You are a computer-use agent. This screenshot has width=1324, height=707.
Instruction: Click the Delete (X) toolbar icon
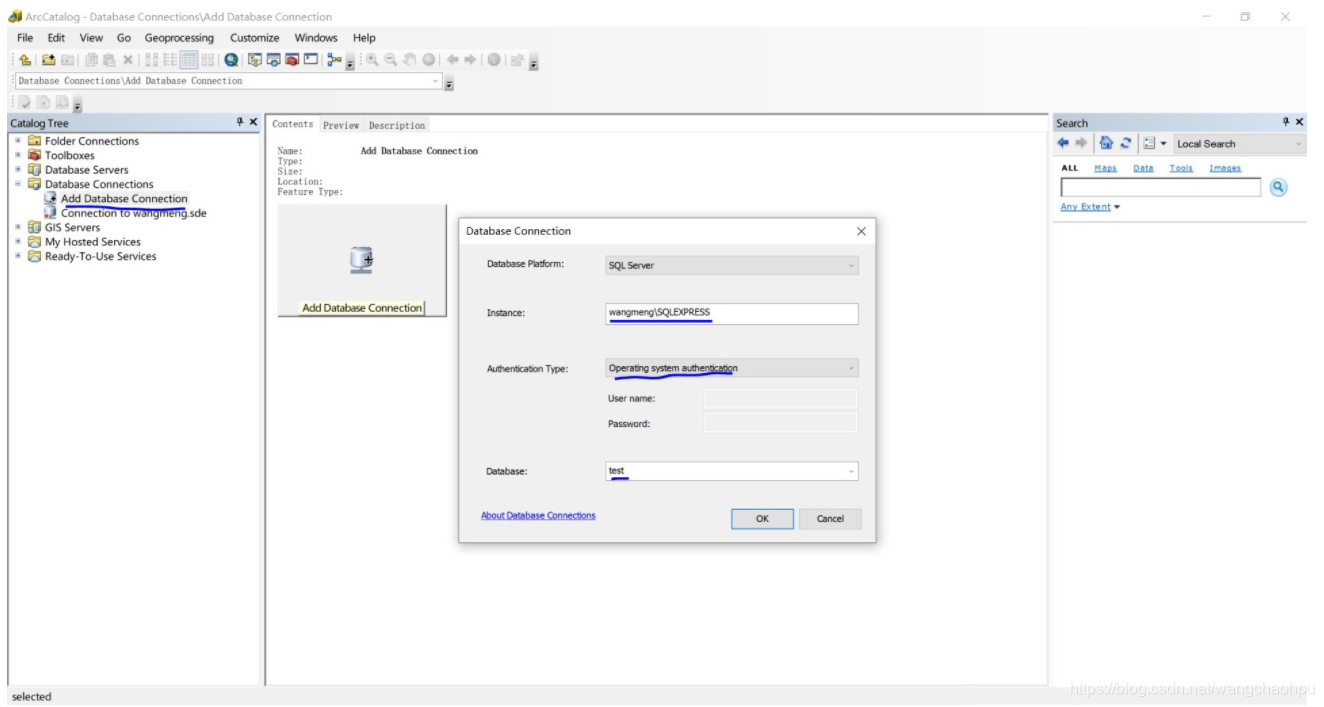[x=128, y=60]
